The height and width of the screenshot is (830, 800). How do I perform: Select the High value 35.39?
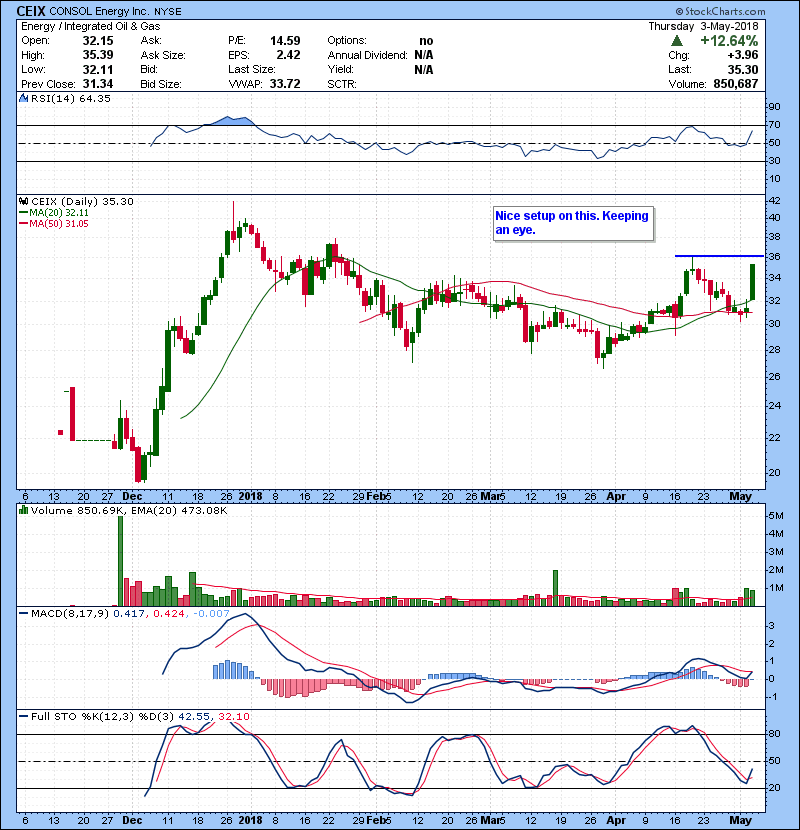click(x=98, y=55)
